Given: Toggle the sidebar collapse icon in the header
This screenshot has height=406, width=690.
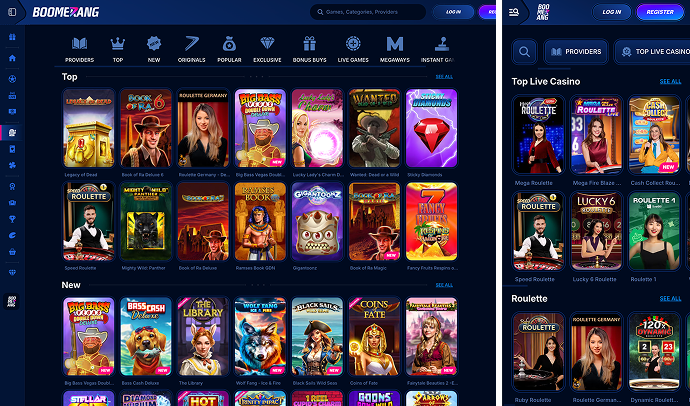Looking at the screenshot, I should [12, 12].
